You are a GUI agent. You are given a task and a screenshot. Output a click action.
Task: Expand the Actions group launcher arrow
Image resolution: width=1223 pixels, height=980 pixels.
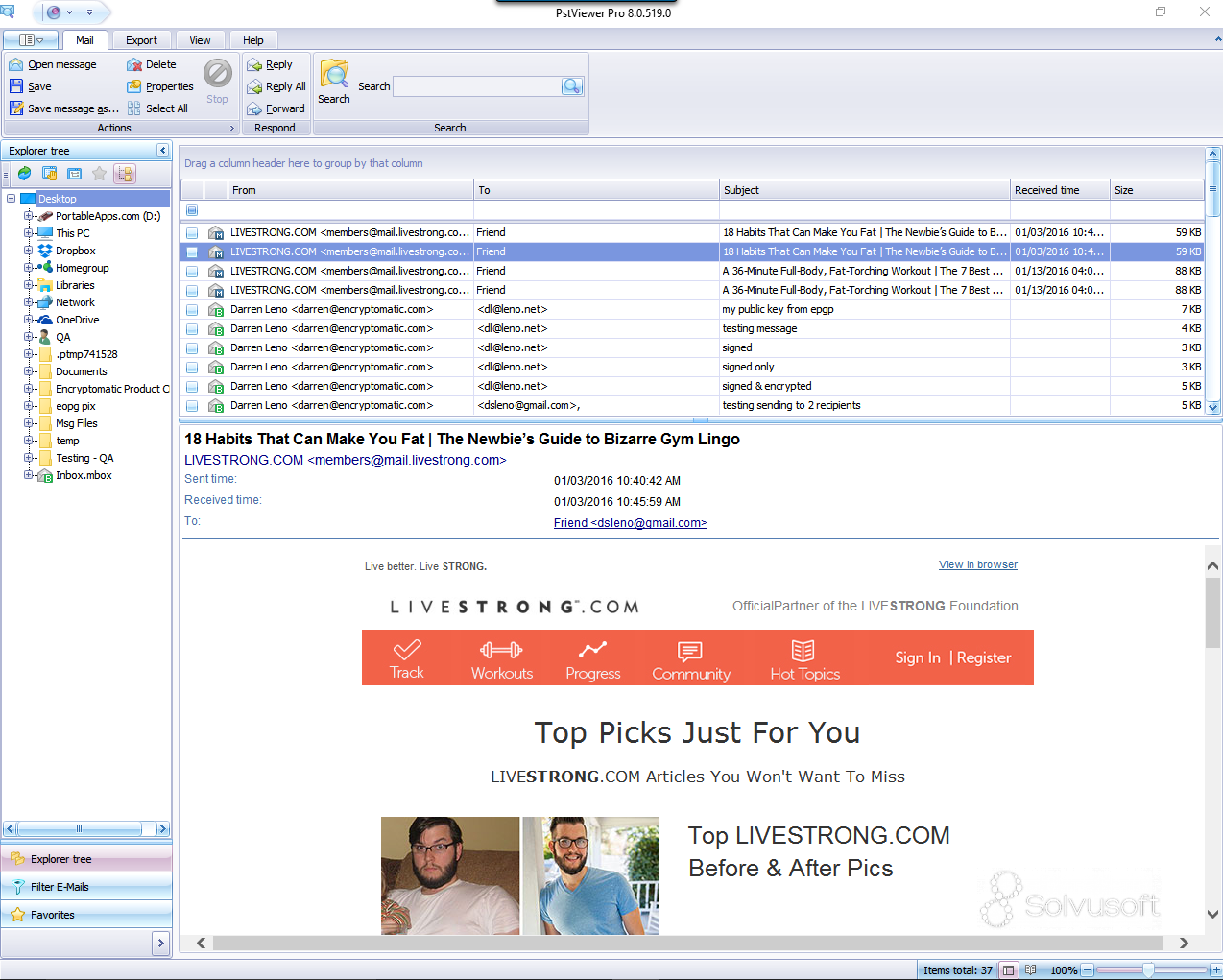point(231,128)
